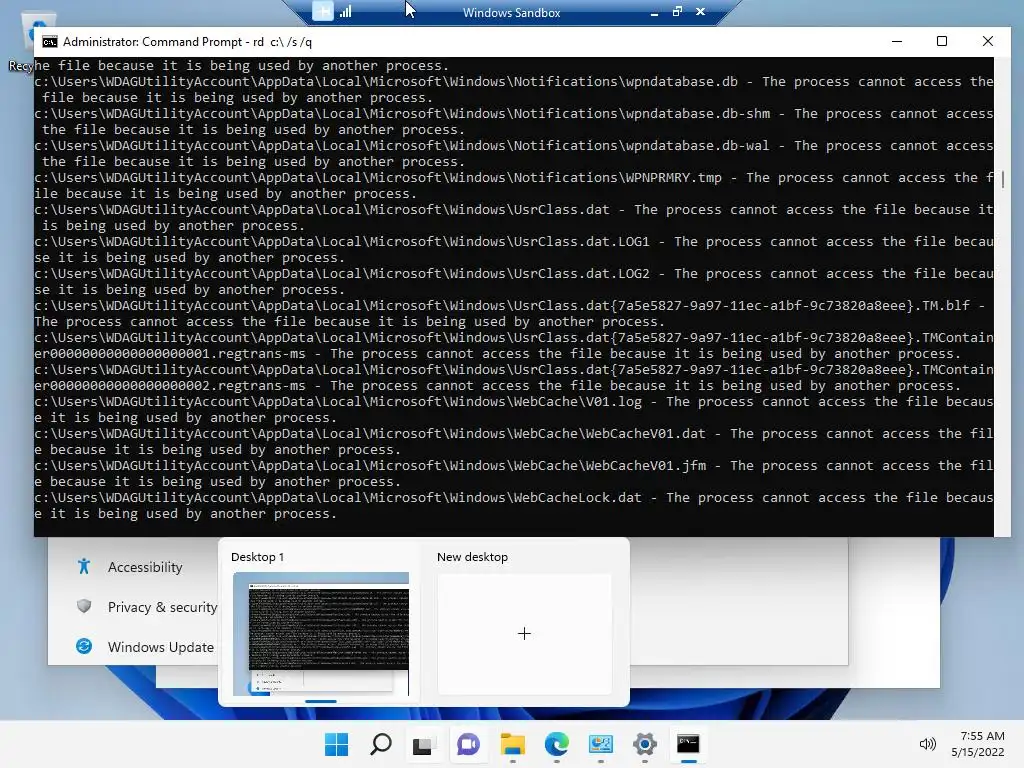1024x768 pixels.
Task: Launch Microsoft Edge from the taskbar
Action: coord(556,744)
